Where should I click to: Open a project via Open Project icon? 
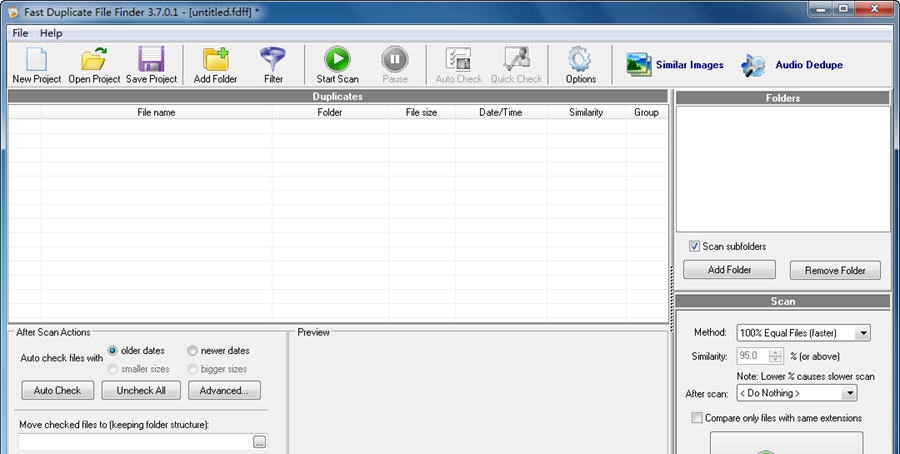(x=94, y=65)
